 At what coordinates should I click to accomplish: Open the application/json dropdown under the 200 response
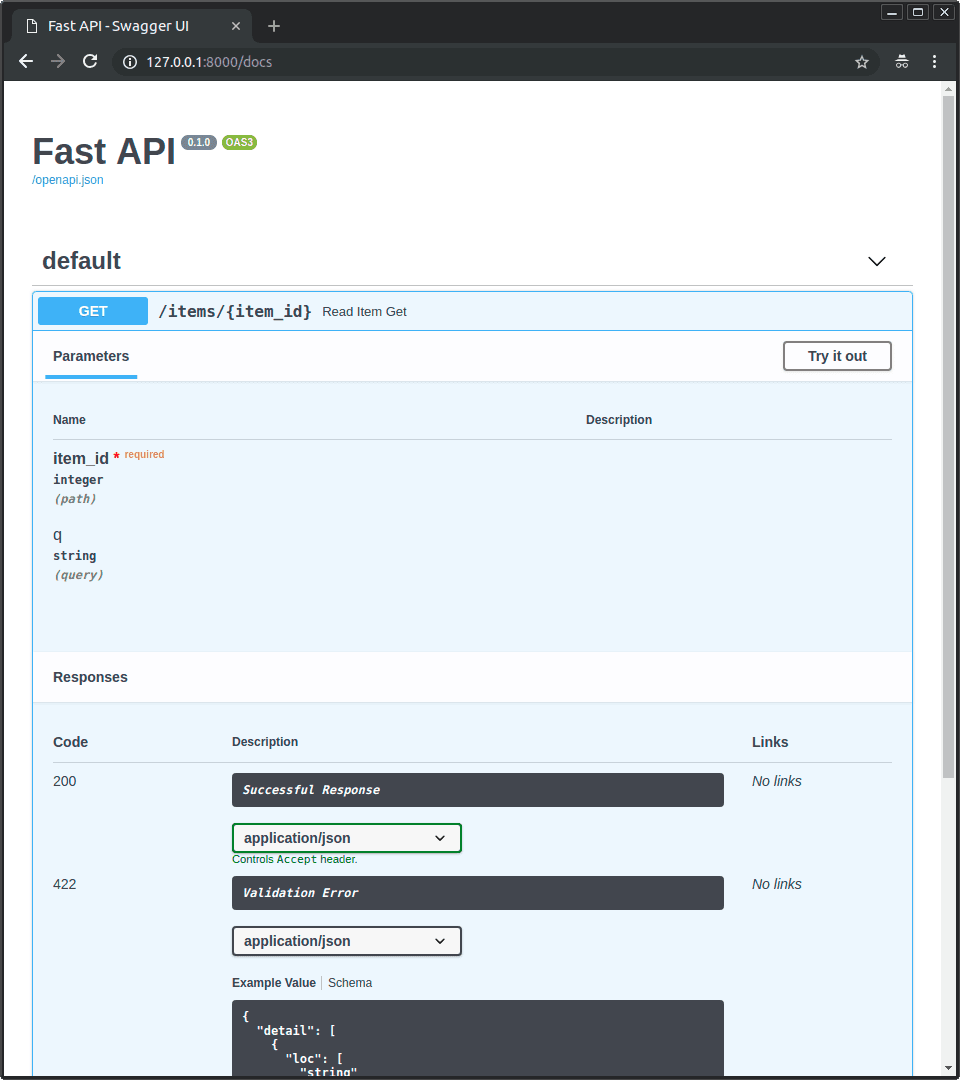(346, 838)
